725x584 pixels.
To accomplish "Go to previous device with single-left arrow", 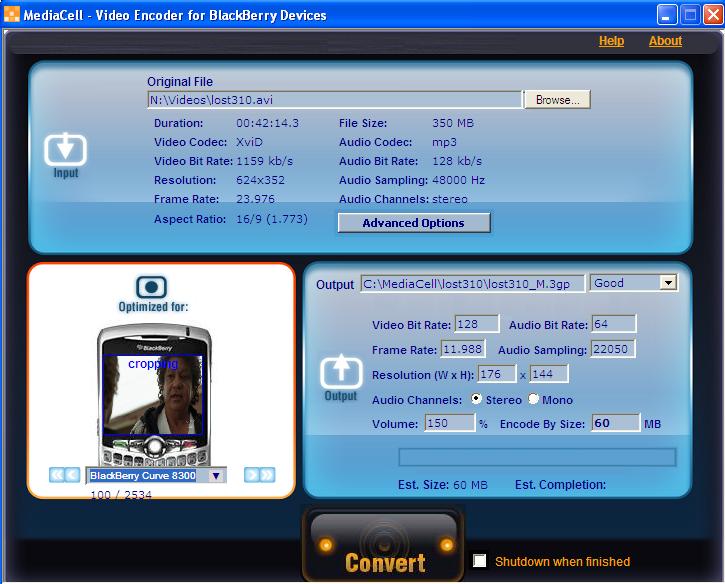I will point(72,475).
